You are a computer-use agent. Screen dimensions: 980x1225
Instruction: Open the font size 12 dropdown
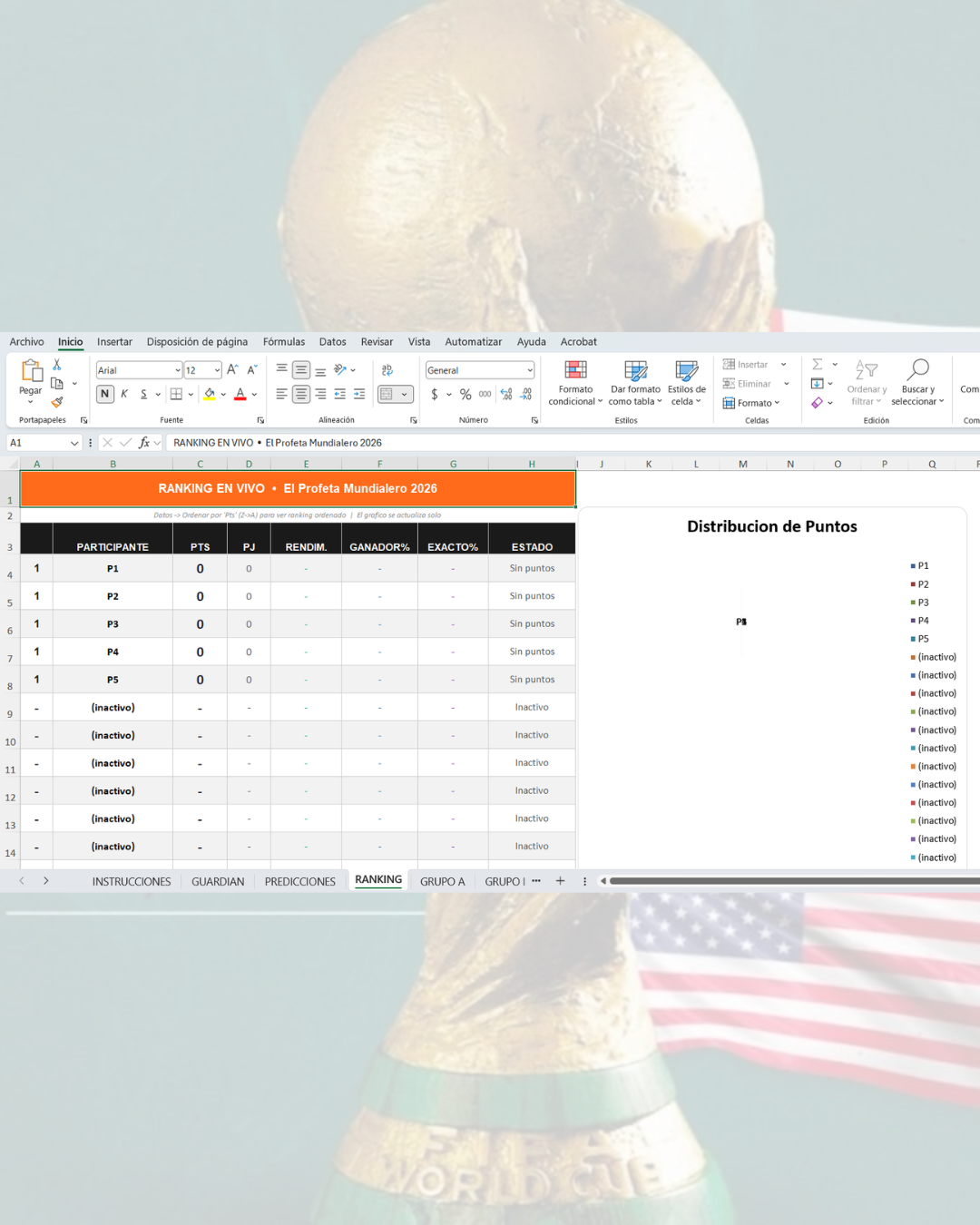pos(217,370)
